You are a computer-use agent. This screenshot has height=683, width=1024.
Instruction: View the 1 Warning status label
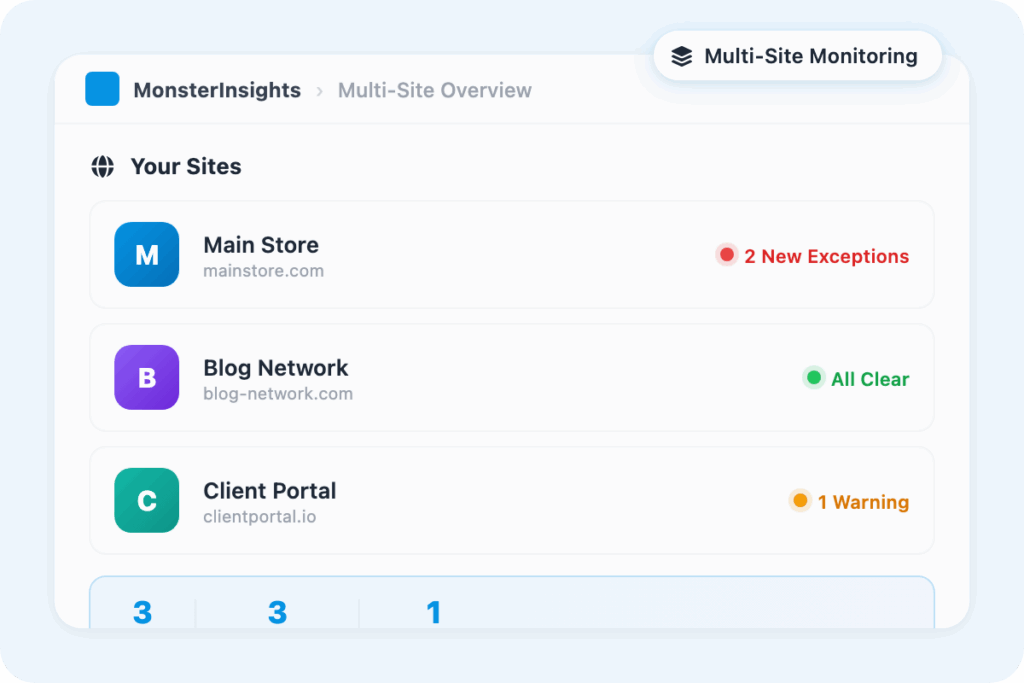pyautogui.click(x=863, y=502)
